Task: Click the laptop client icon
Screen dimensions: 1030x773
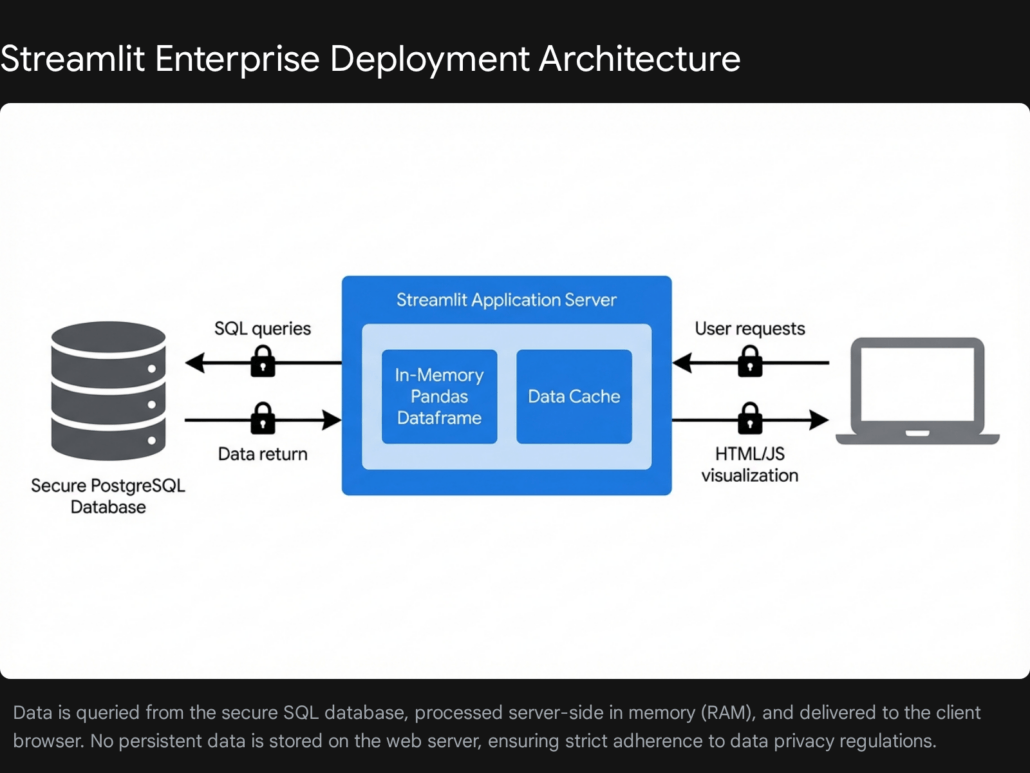Action: click(917, 391)
